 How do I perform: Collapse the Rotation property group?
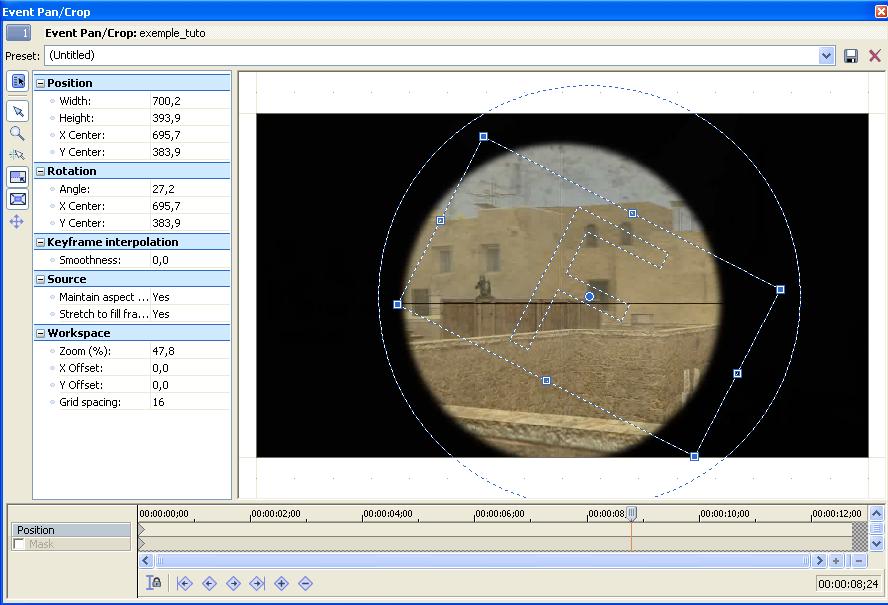point(40,171)
